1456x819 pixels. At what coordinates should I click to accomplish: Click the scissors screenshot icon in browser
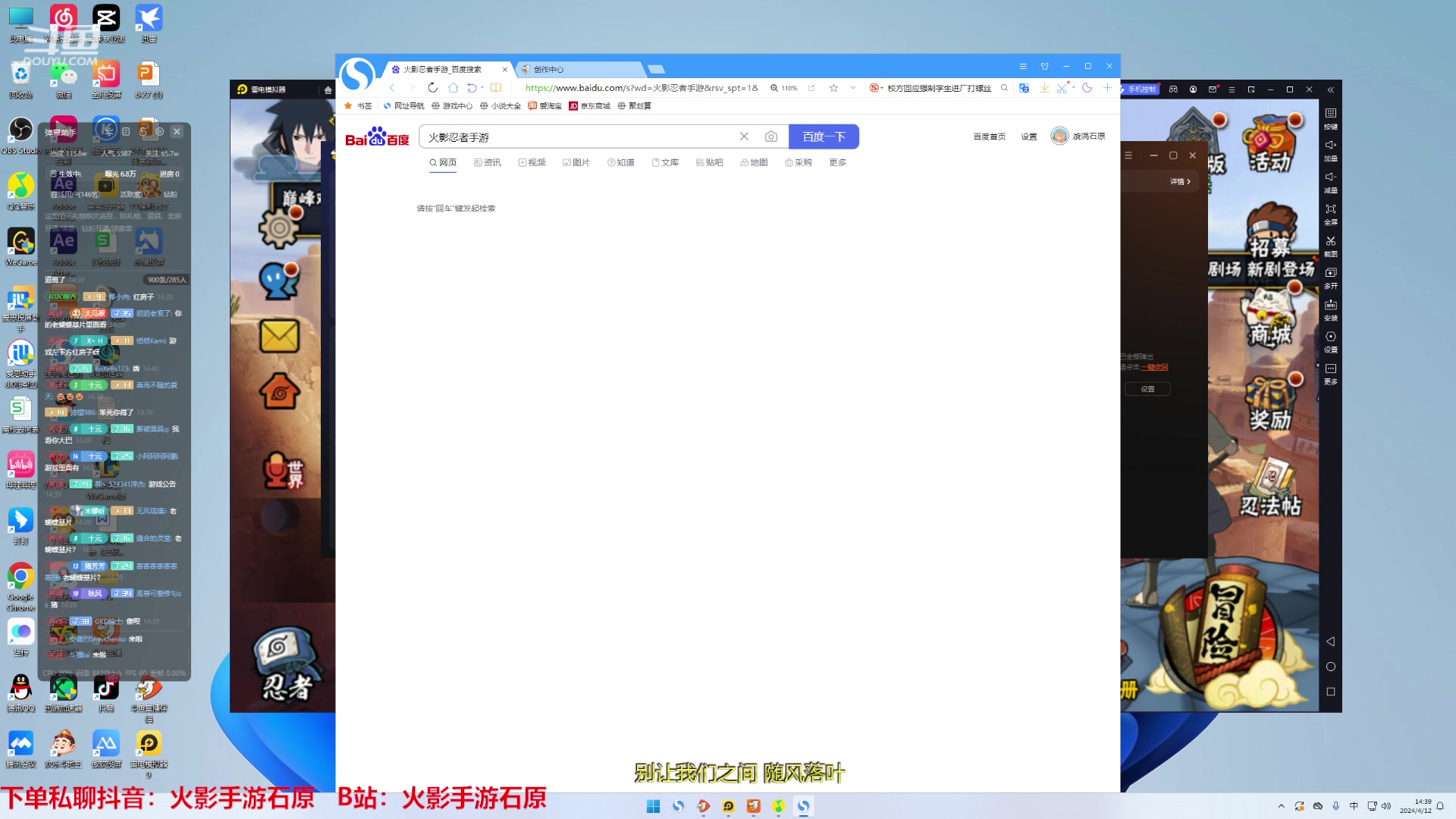(x=1062, y=88)
